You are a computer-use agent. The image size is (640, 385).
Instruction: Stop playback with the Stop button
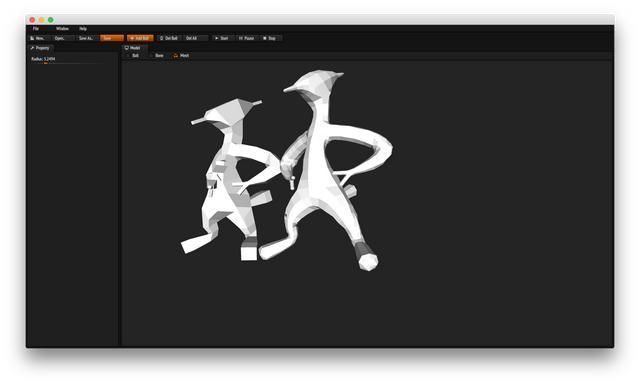point(270,38)
